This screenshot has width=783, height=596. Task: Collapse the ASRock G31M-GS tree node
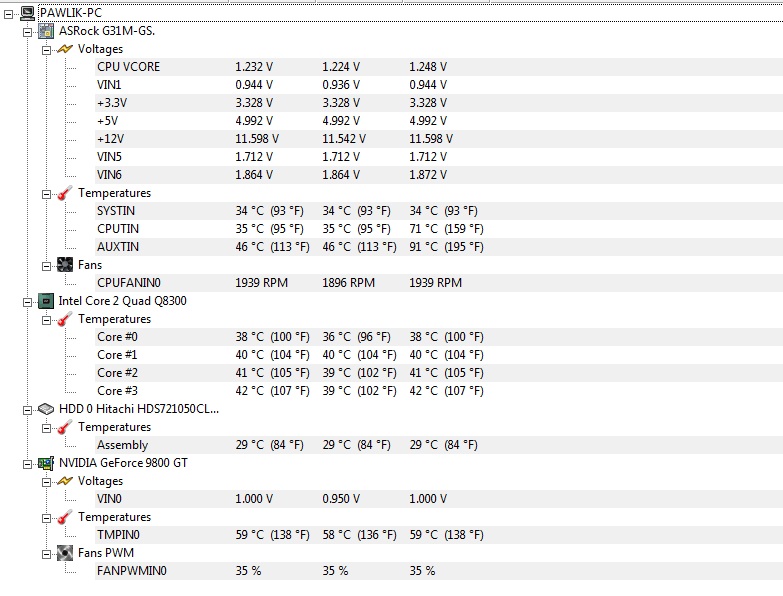27,32
